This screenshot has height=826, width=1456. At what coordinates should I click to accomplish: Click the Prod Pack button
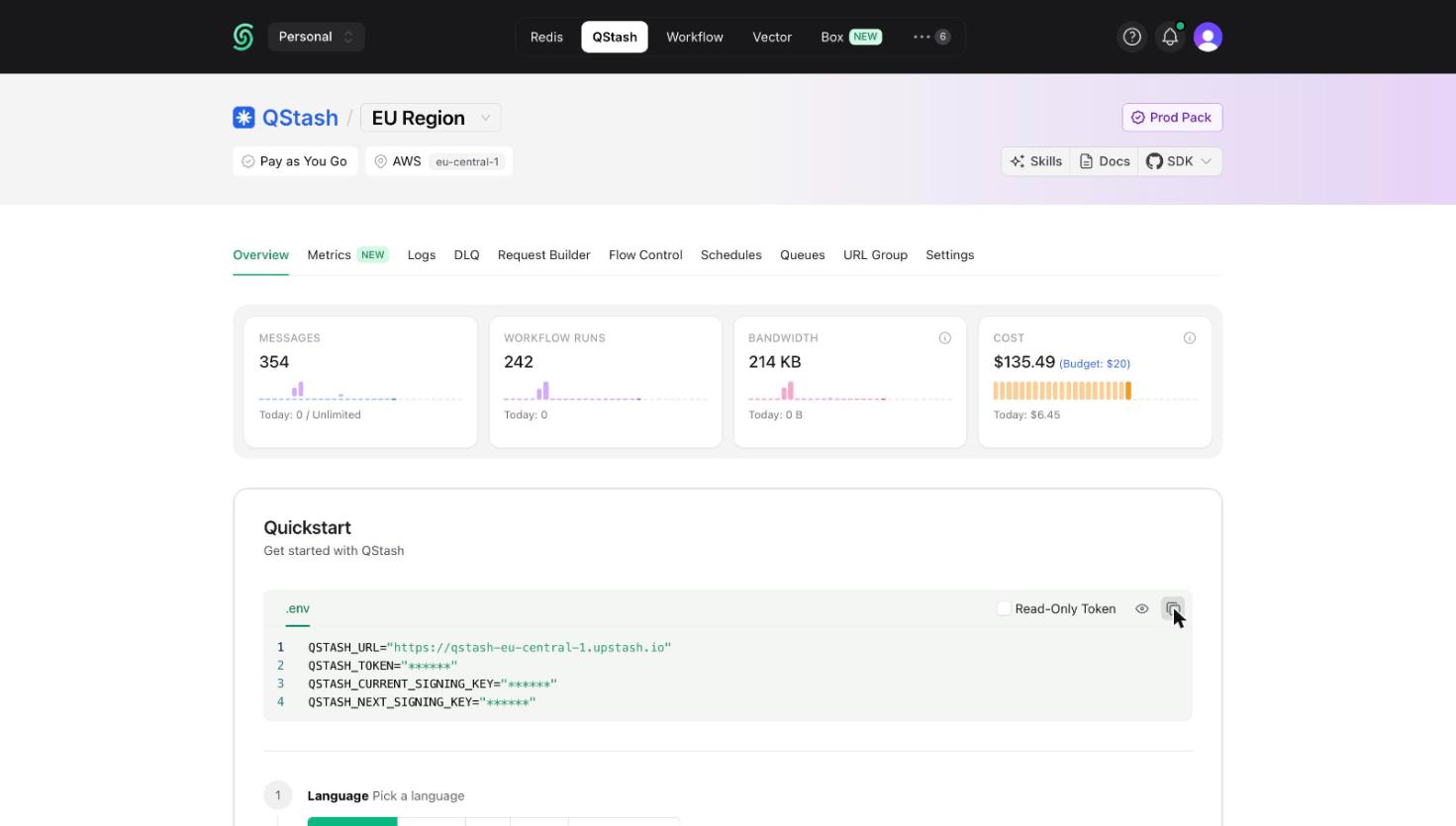click(1172, 118)
